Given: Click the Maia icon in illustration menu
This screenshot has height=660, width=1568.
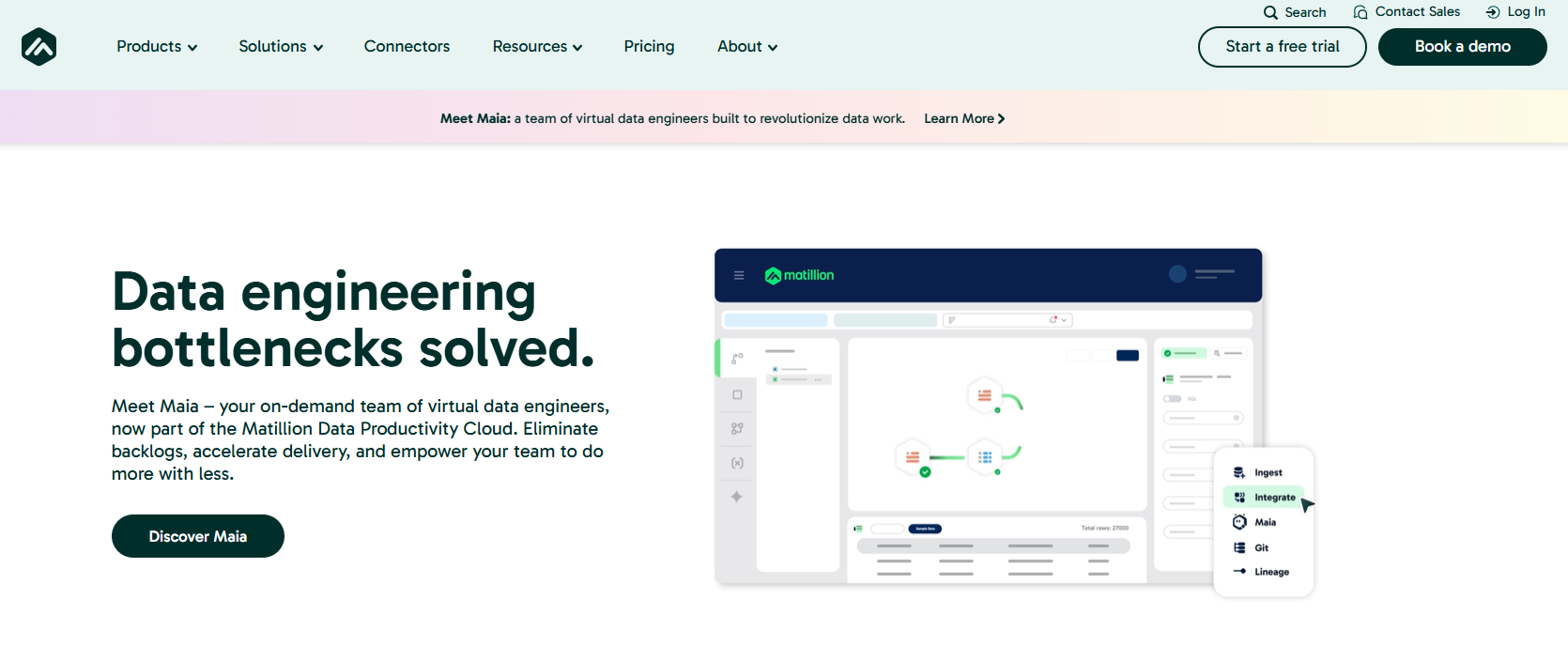Looking at the screenshot, I should (1239, 522).
